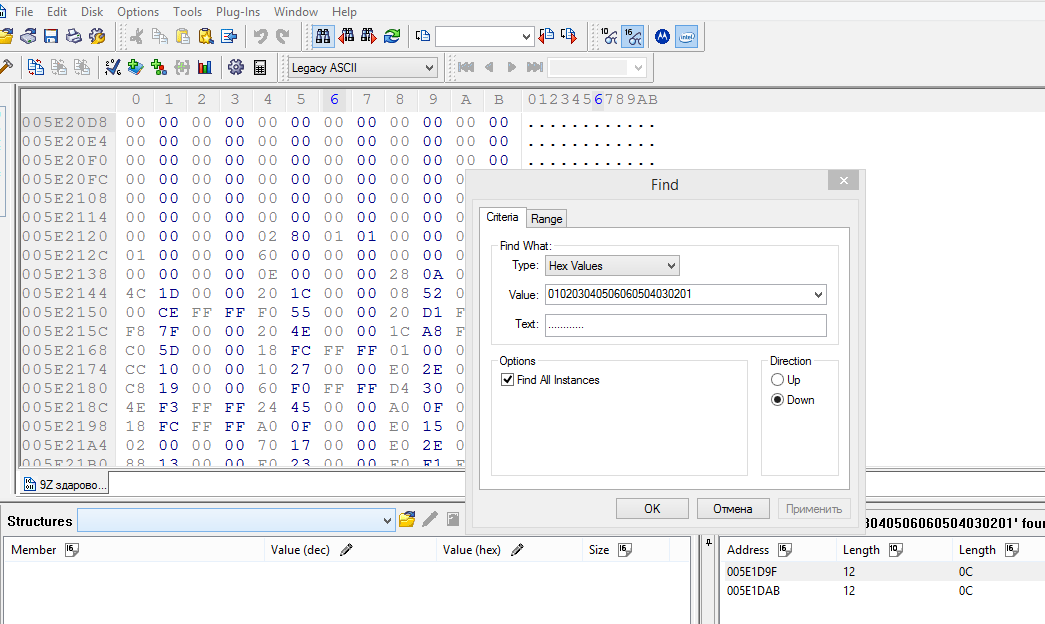Toggle the Find All Instances checkbox
The height and width of the screenshot is (624, 1045).
[508, 380]
